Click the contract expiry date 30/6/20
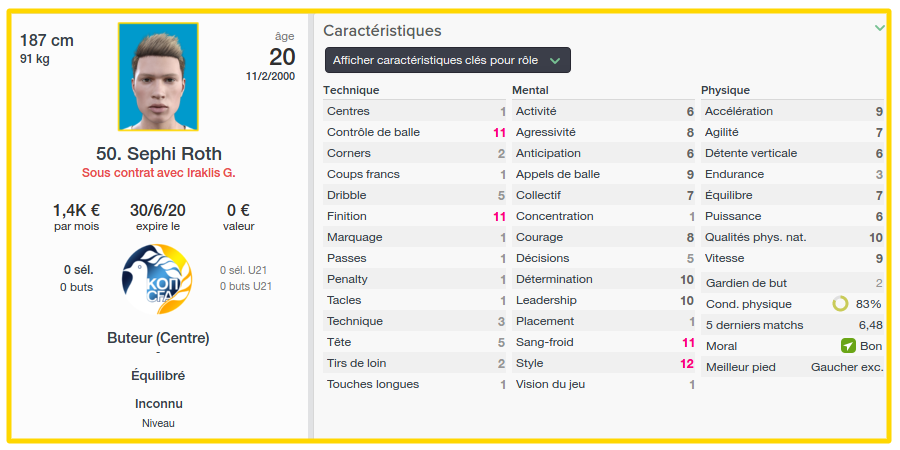This screenshot has height=450, width=900. click(158, 210)
